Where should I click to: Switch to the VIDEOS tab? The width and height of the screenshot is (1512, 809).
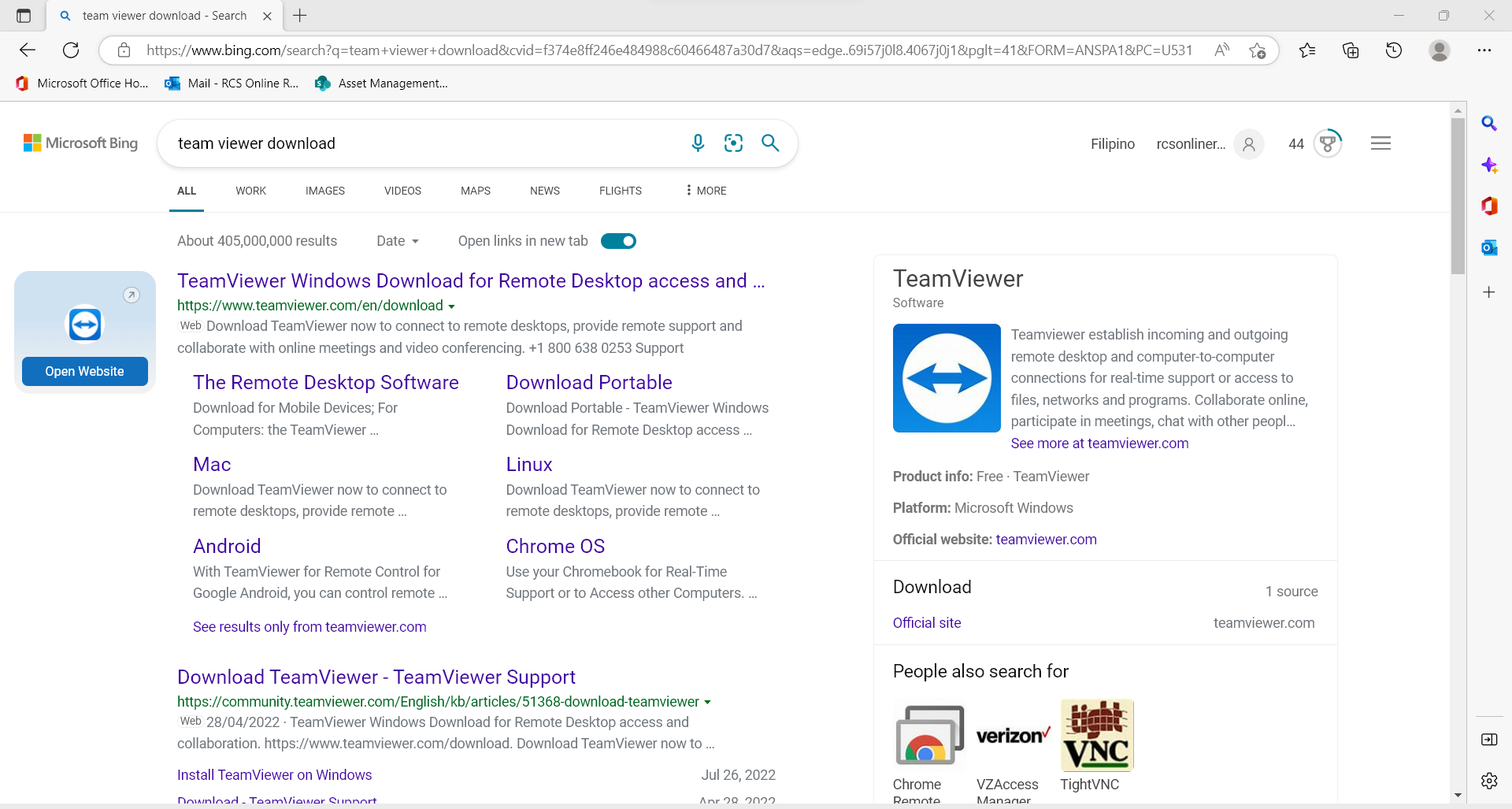pyautogui.click(x=402, y=191)
